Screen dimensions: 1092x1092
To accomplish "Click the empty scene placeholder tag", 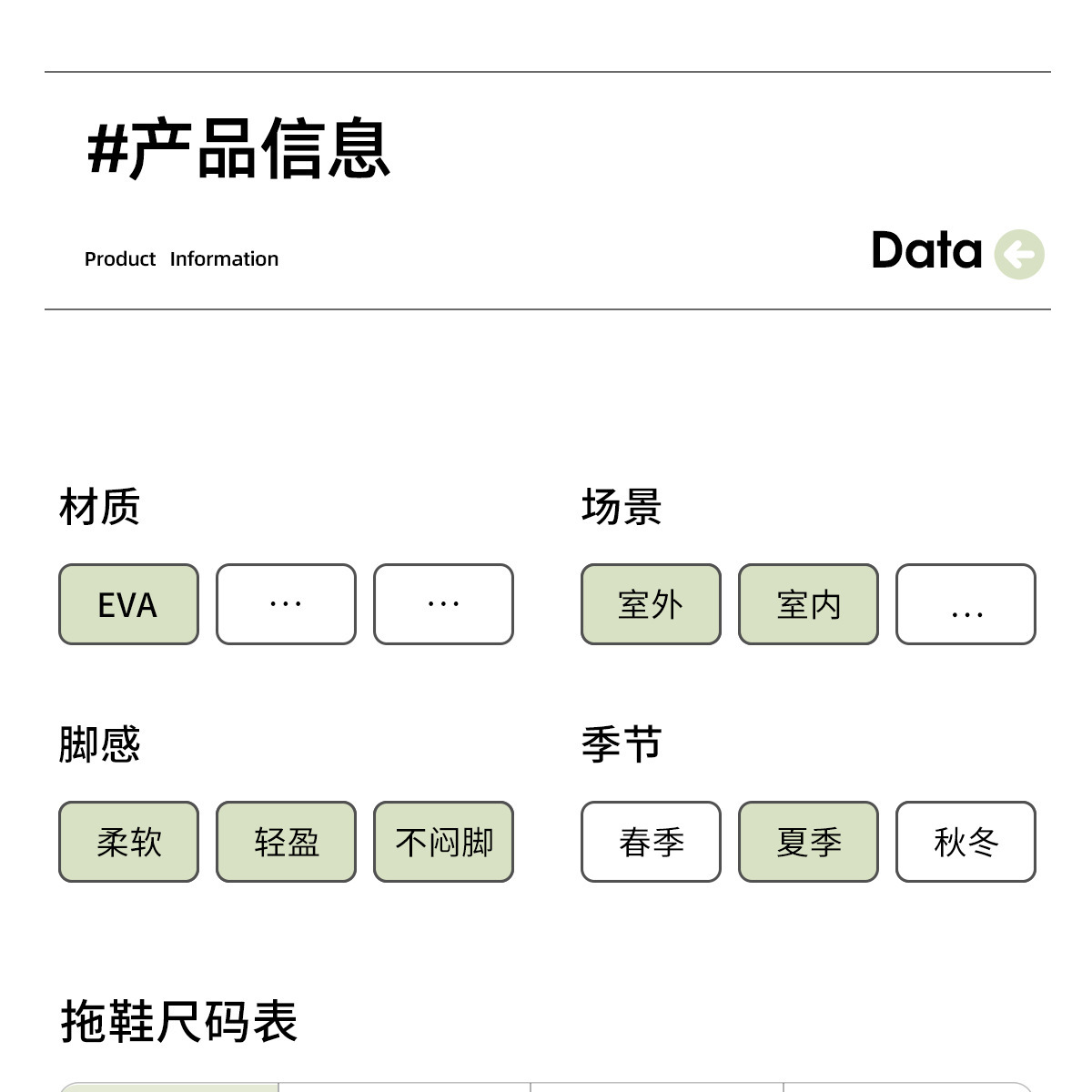I will (966, 604).
